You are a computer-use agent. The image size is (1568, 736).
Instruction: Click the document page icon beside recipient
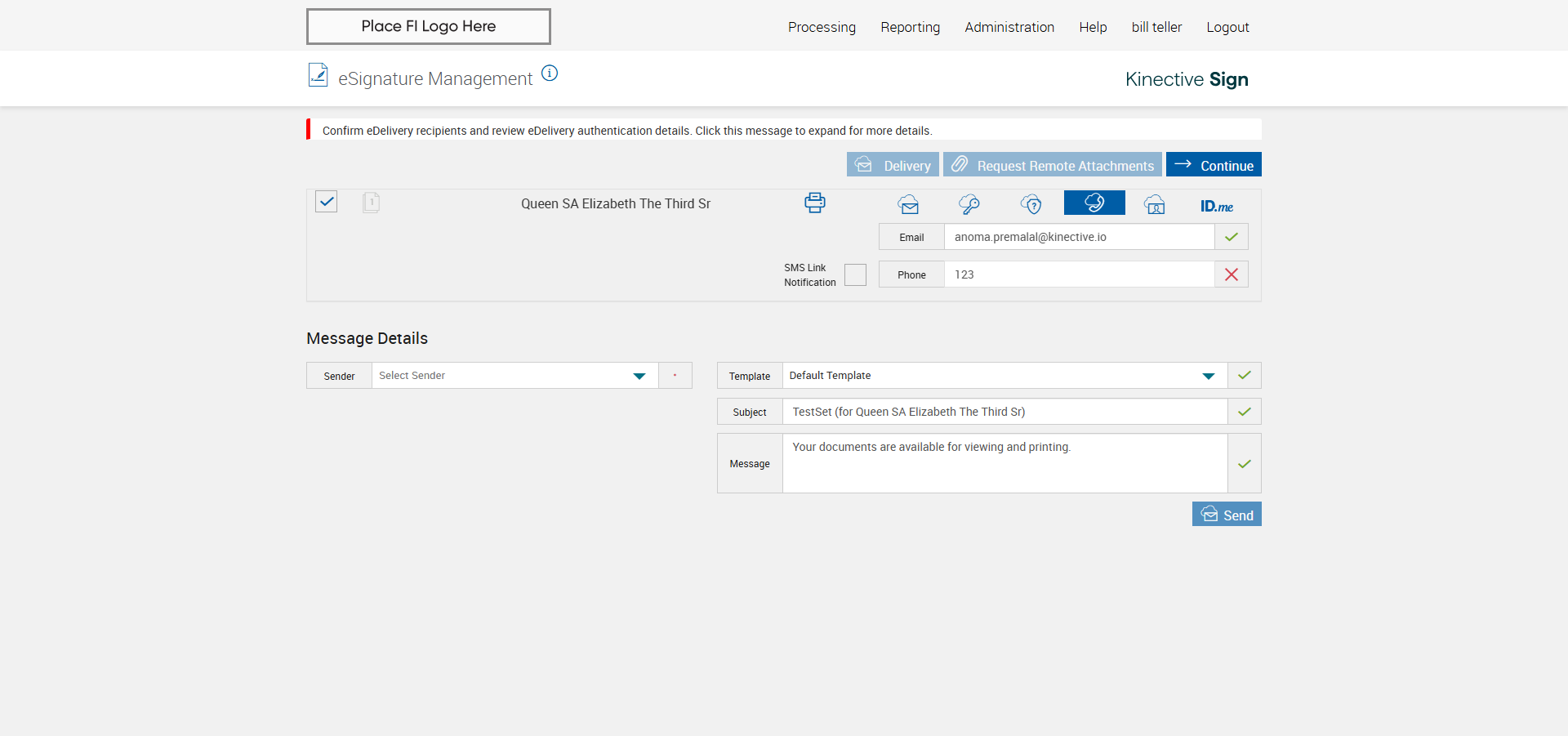371,203
